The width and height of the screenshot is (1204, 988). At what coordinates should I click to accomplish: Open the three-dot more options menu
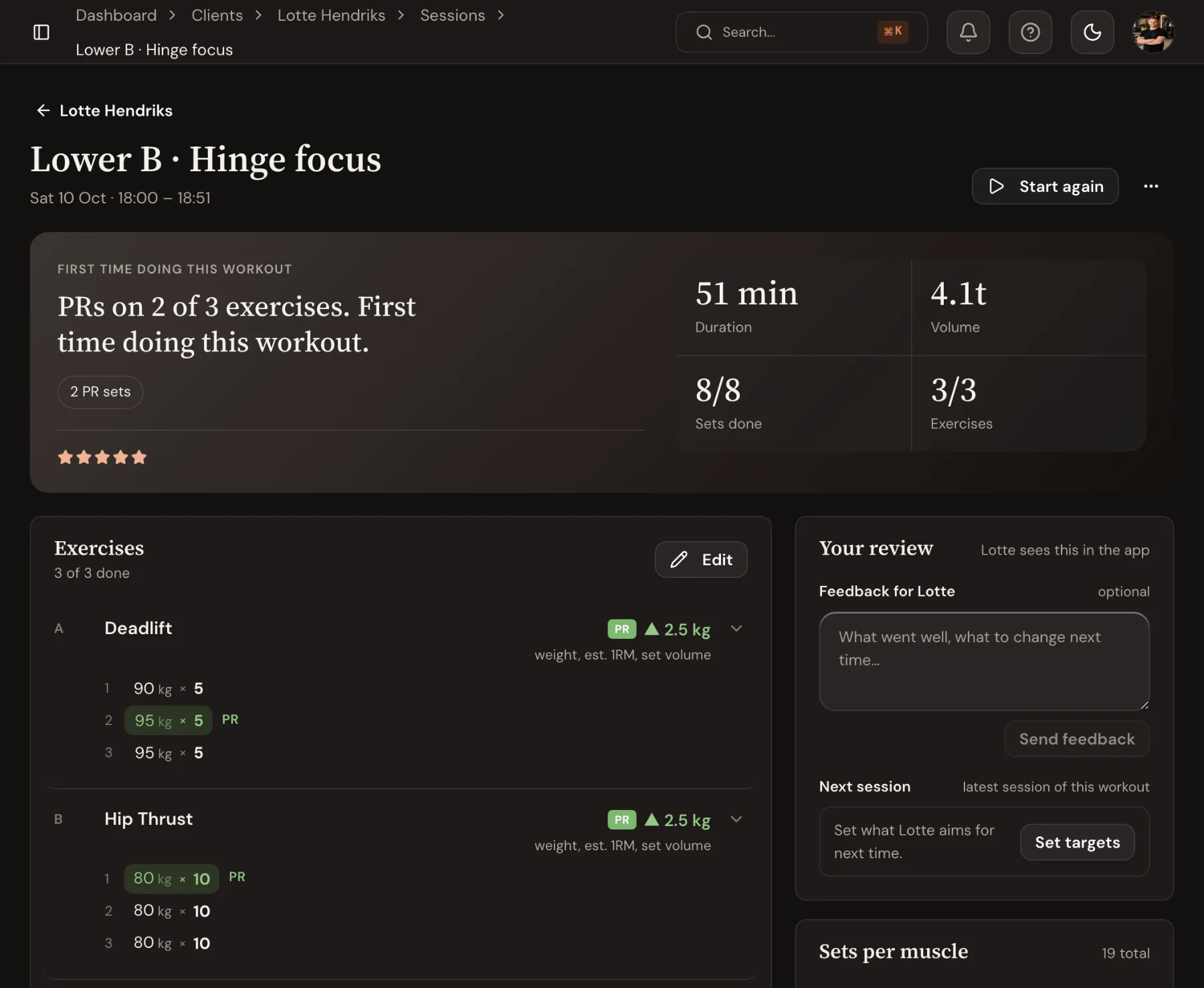pos(1150,186)
